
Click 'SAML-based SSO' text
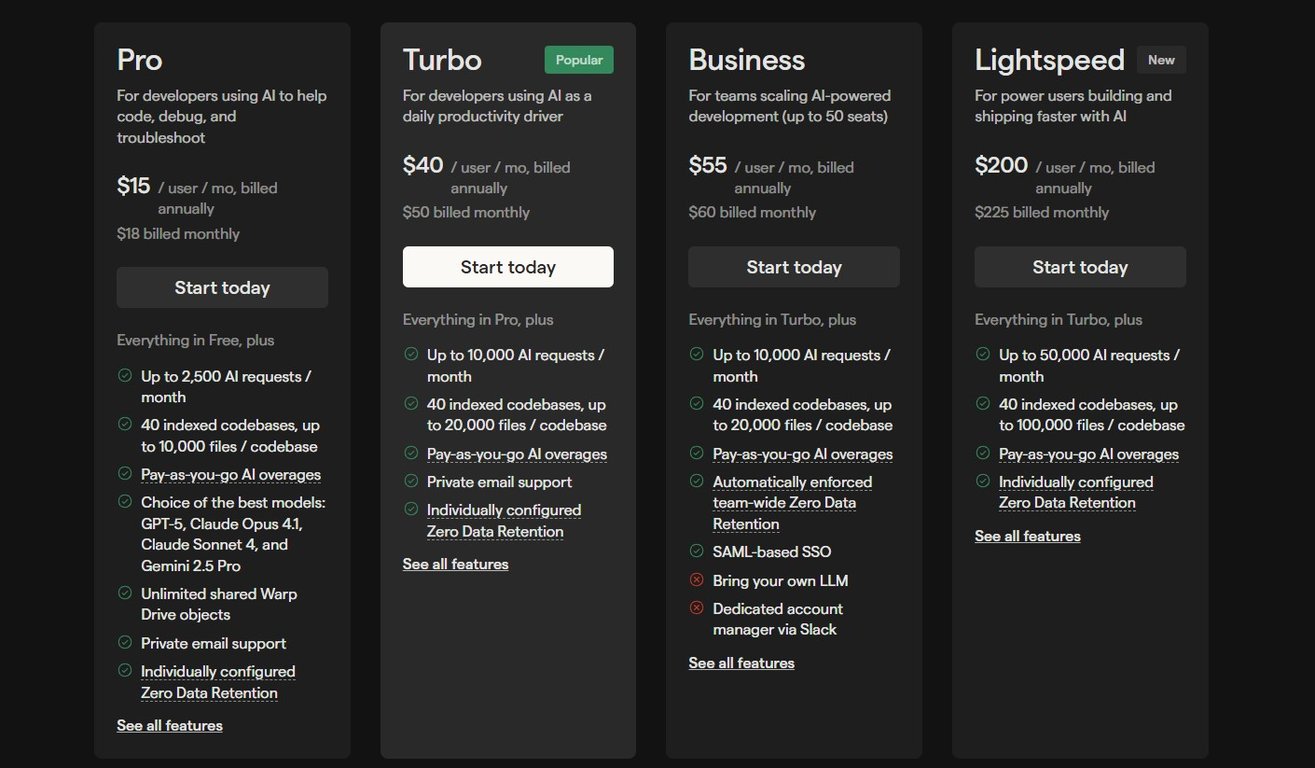click(x=772, y=552)
